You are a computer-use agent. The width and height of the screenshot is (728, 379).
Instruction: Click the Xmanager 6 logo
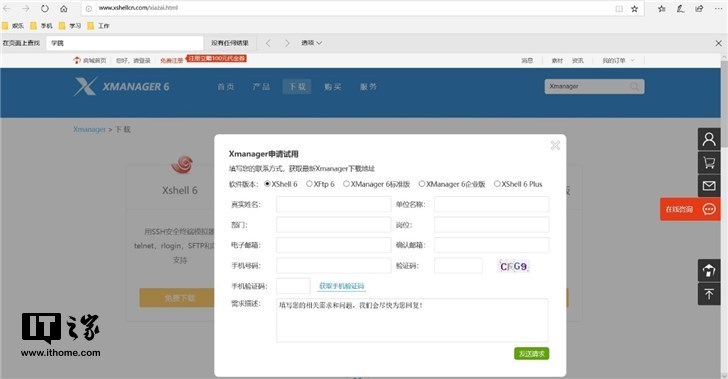pos(122,86)
